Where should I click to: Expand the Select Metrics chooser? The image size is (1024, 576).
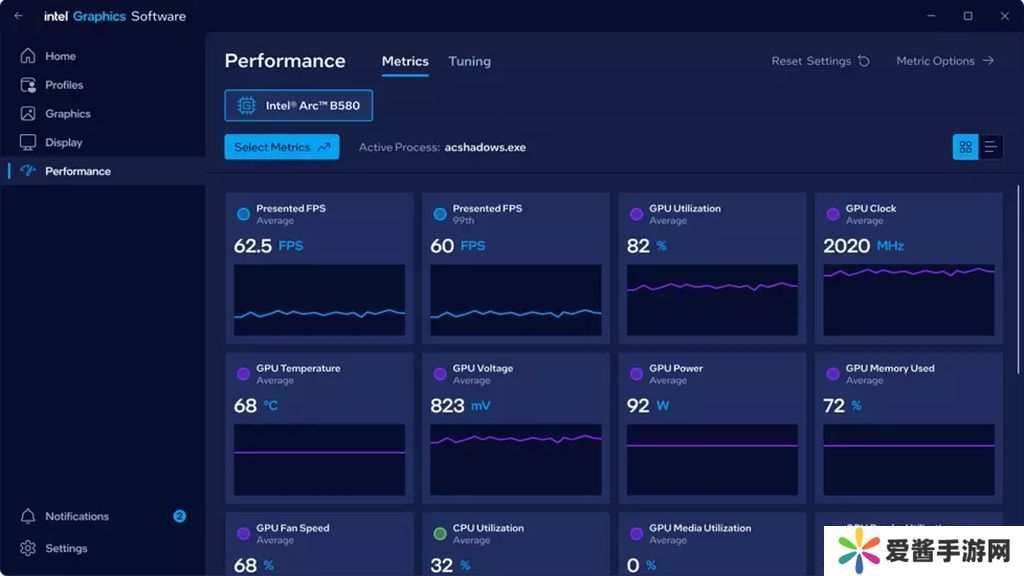click(x=281, y=147)
